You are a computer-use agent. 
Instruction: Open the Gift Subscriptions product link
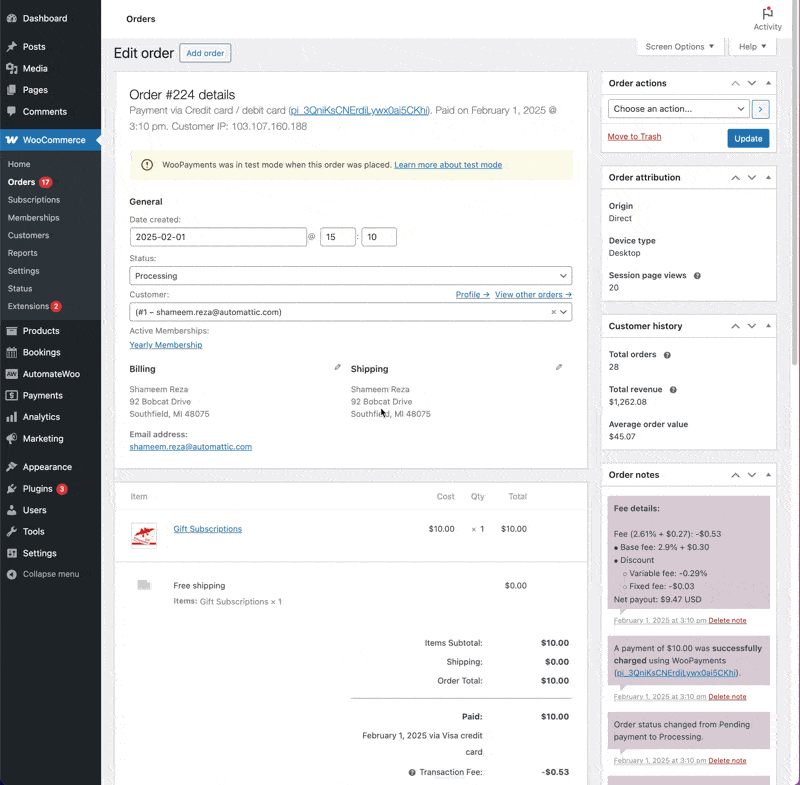point(208,529)
